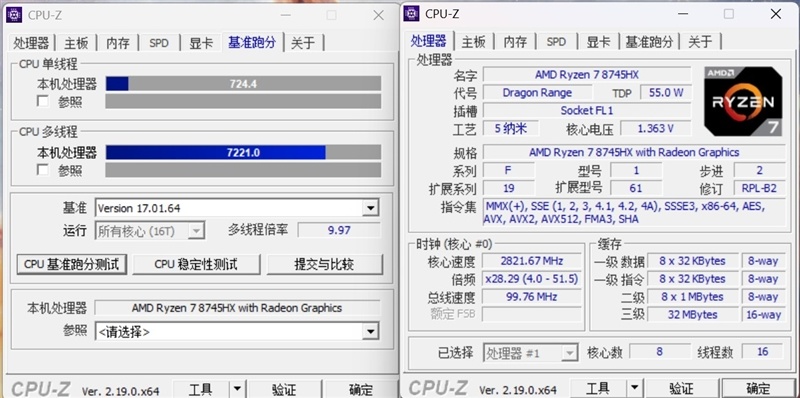The height and width of the screenshot is (398, 800).
Task: Switch to 显卡 tab in left window
Action: point(201,43)
